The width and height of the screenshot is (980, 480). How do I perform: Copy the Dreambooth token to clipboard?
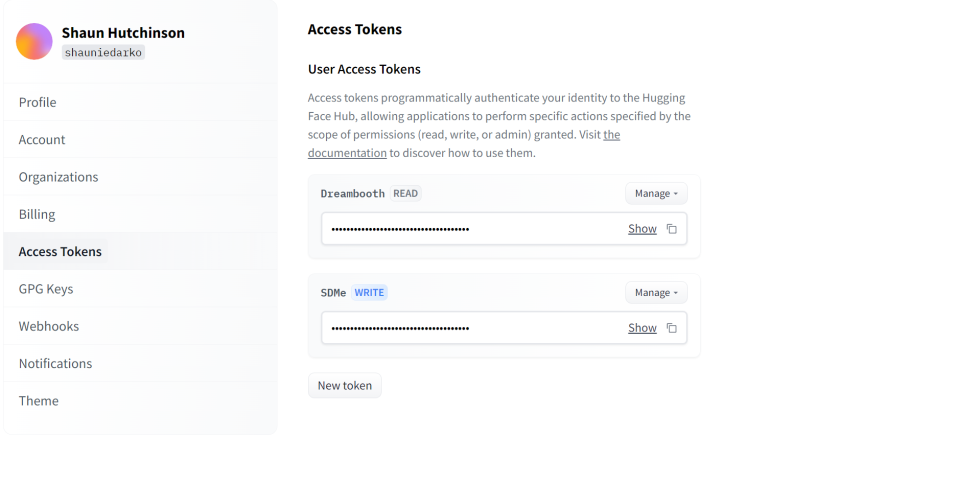pos(672,229)
